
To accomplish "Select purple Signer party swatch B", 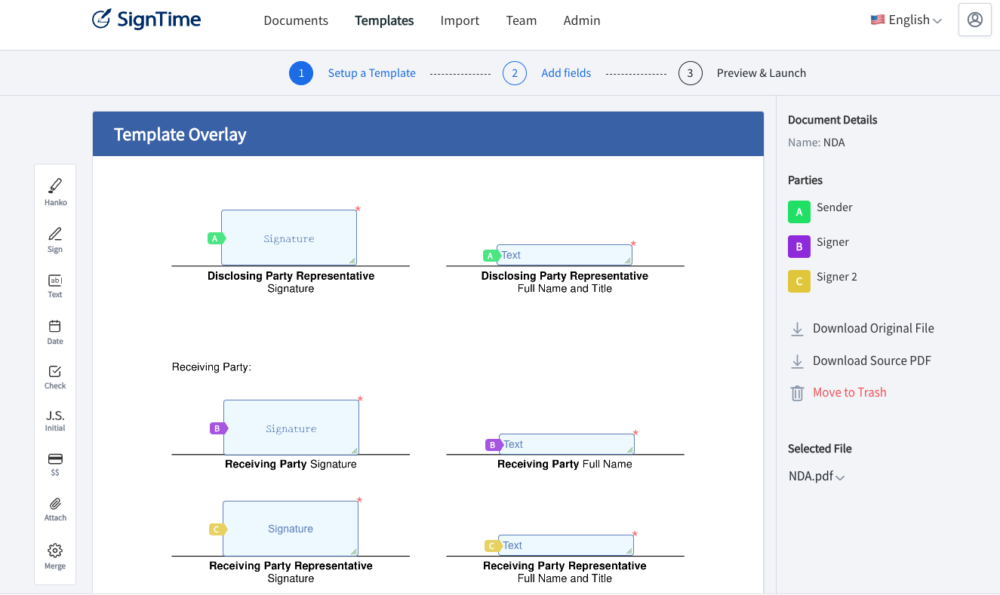I will (798, 246).
